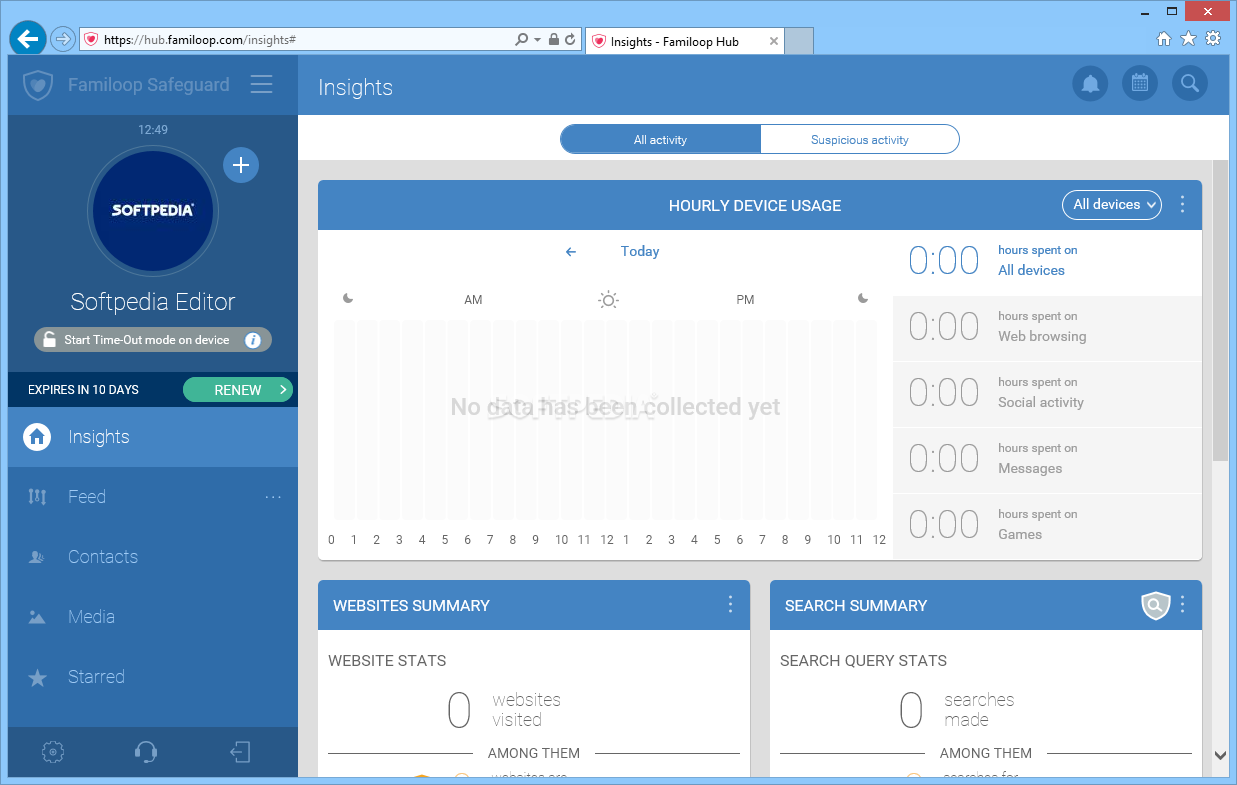Open the headset support icon
The image size is (1237, 785).
146,752
